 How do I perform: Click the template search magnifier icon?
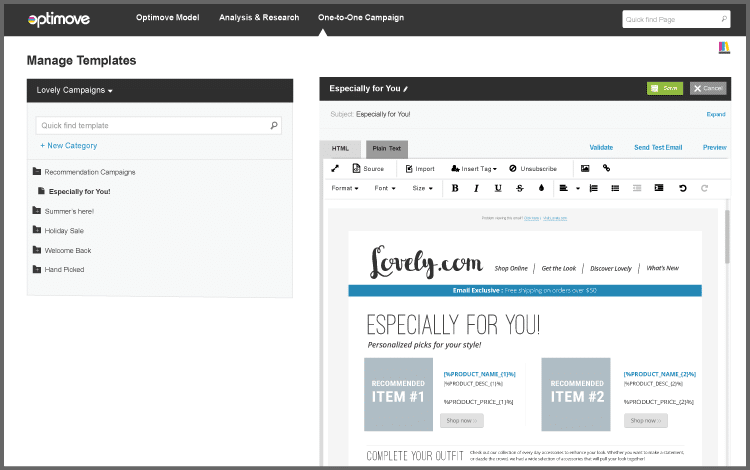tap(274, 125)
